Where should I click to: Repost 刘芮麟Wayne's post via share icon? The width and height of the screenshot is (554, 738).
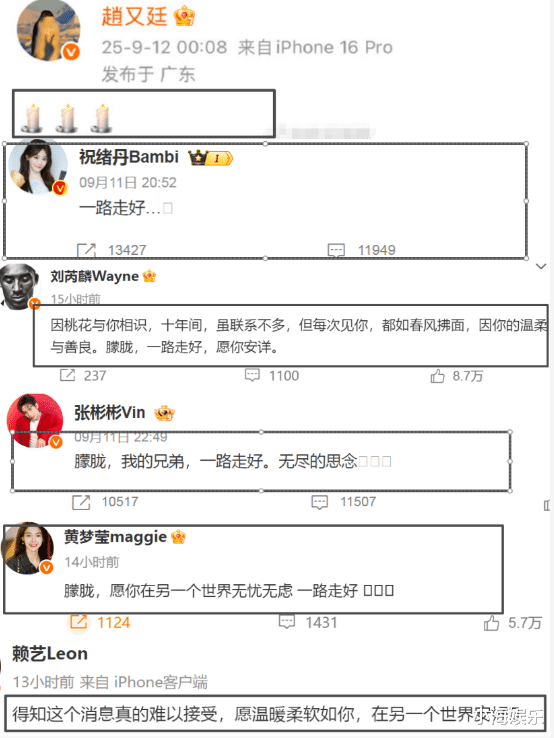[x=67, y=375]
